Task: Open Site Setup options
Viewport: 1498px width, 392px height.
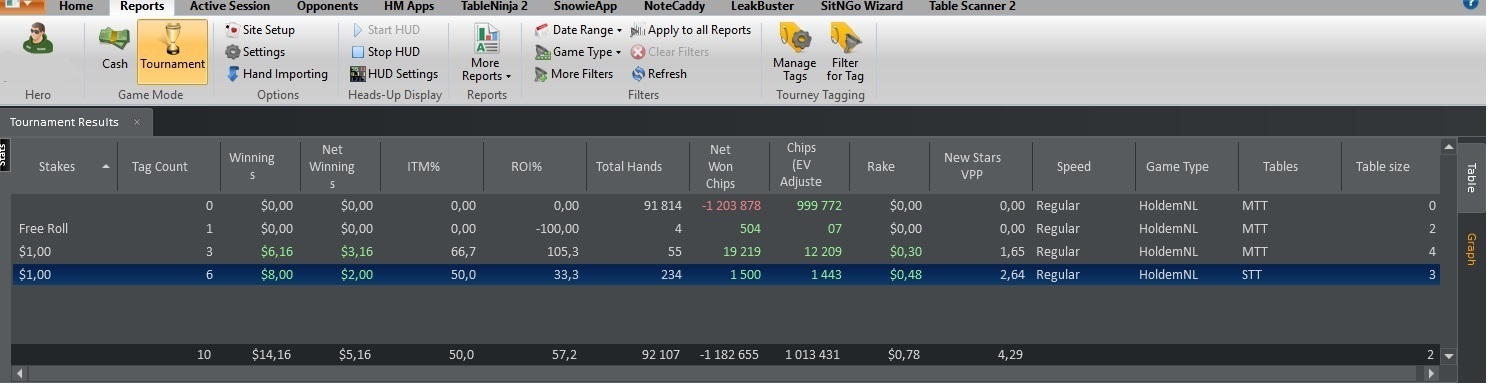Action: coord(260,30)
